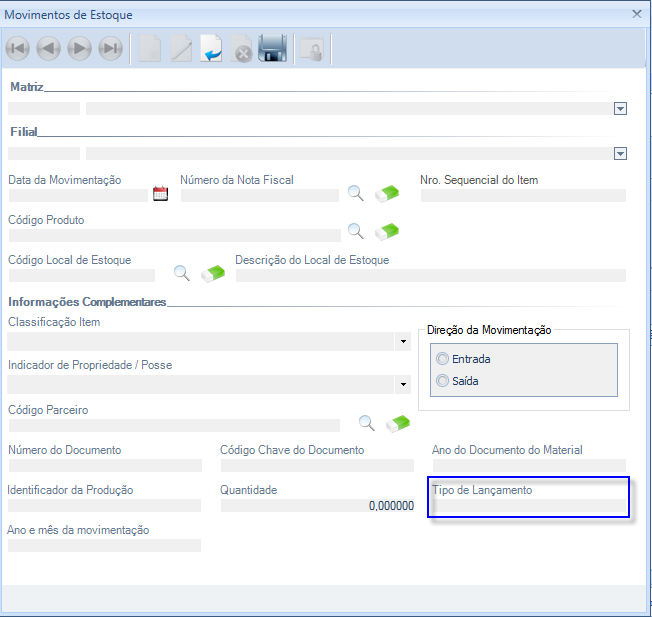Click green eraser beside Código Produto
This screenshot has width=652, height=617.
386,231
